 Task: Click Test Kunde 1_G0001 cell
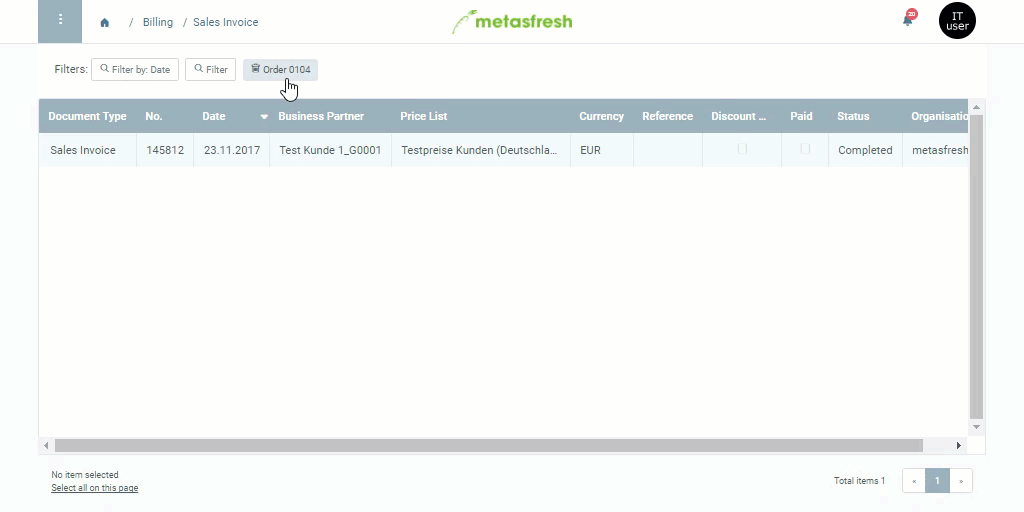tap(330, 150)
